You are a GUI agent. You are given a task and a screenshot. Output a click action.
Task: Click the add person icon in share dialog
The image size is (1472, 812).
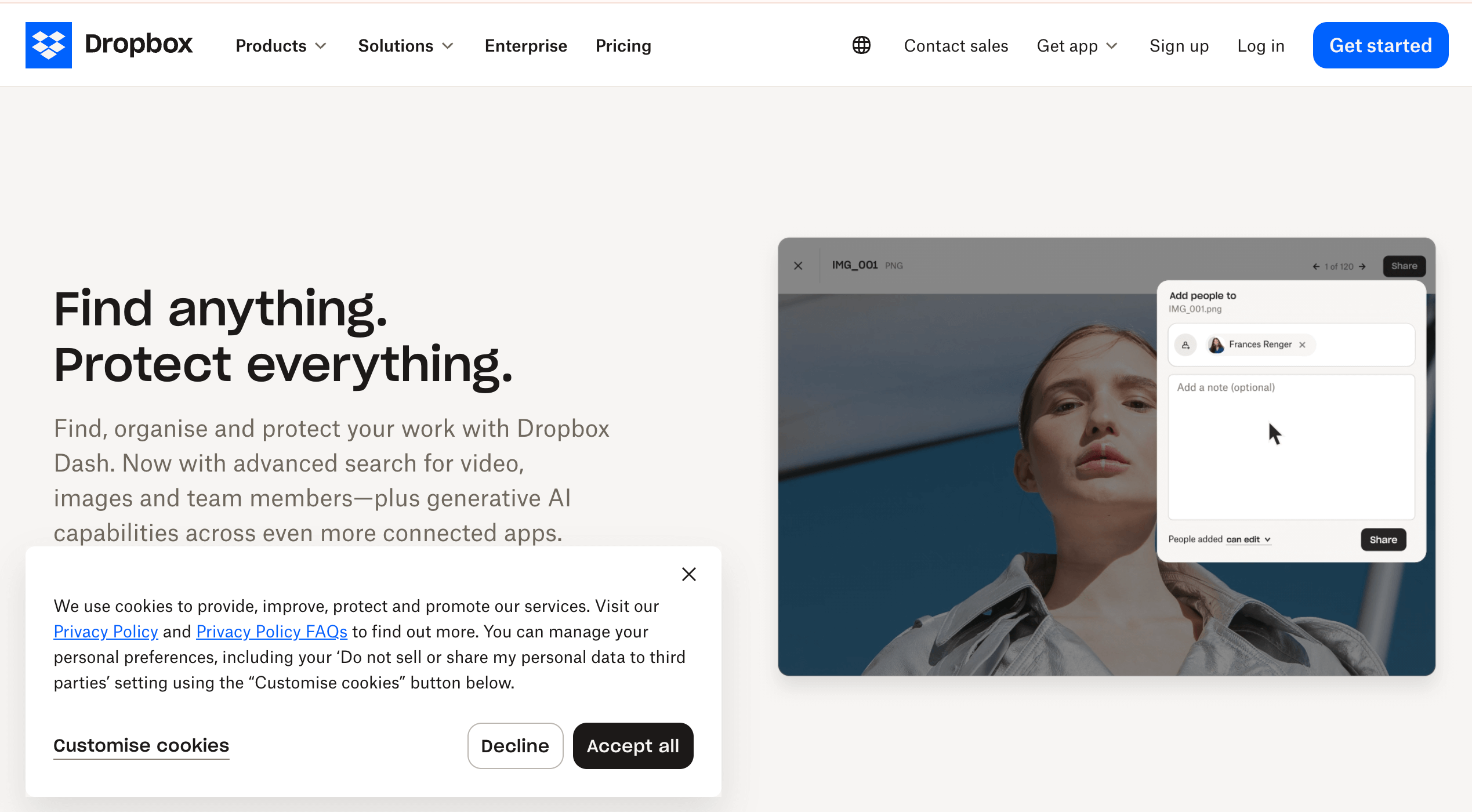click(x=1185, y=345)
